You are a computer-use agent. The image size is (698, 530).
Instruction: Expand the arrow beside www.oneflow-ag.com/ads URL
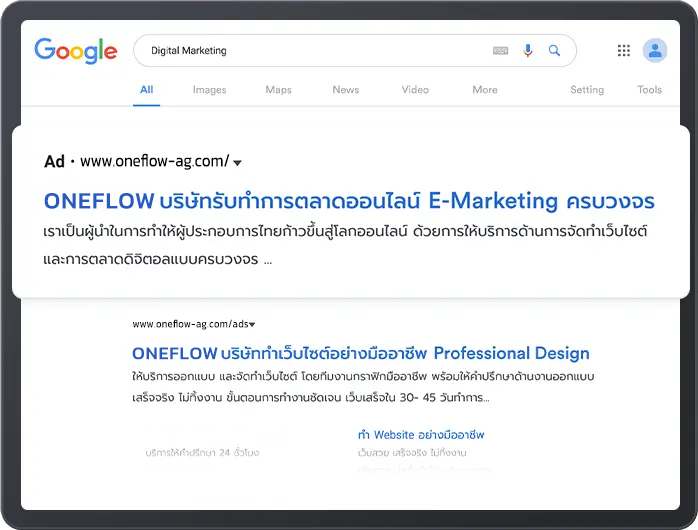[x=253, y=325]
